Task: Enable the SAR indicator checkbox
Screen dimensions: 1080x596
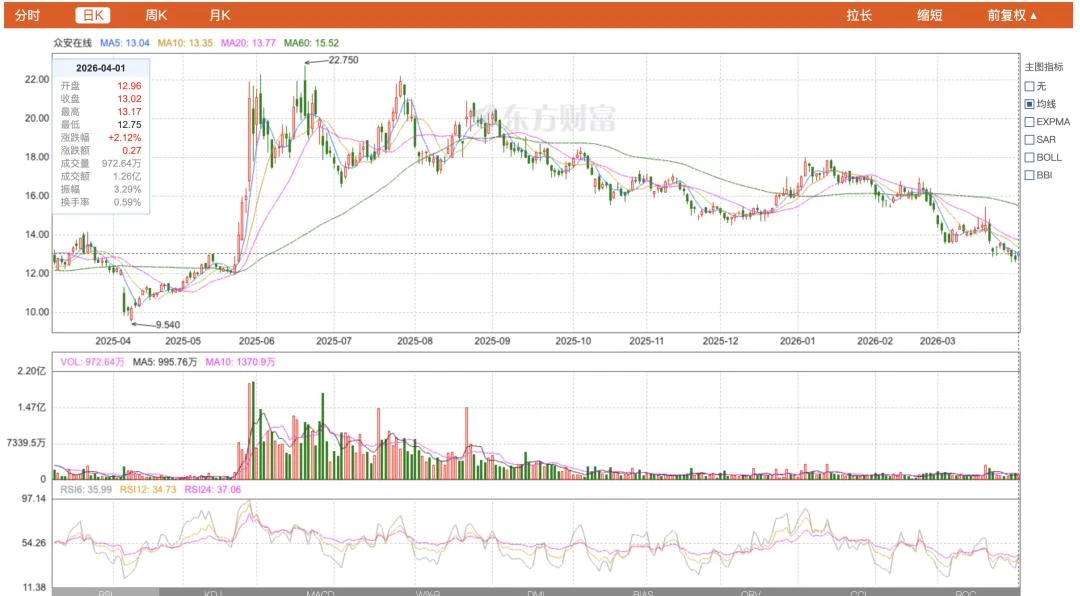Action: click(1029, 140)
